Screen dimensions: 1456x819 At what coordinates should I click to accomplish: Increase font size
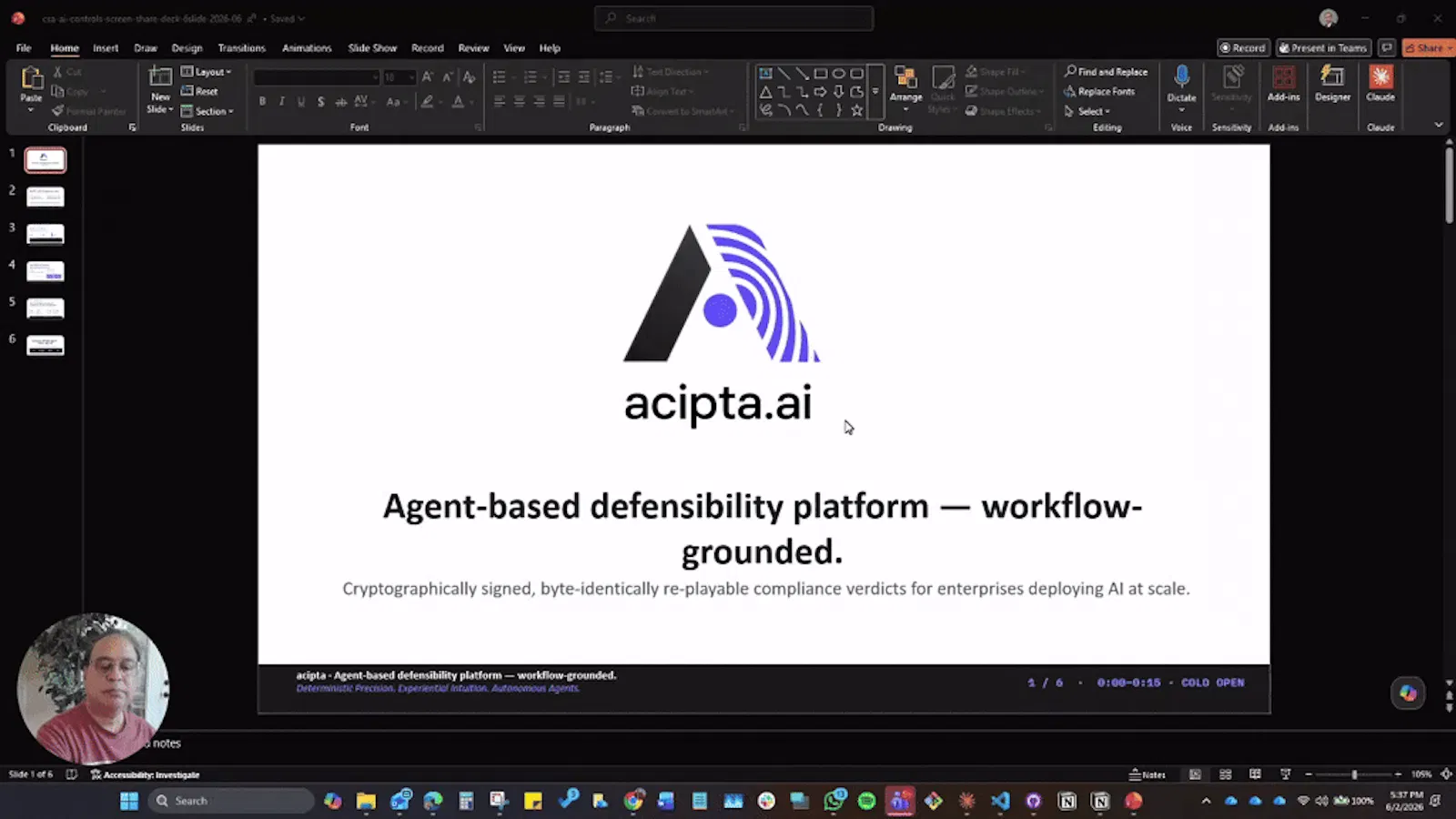point(428,77)
